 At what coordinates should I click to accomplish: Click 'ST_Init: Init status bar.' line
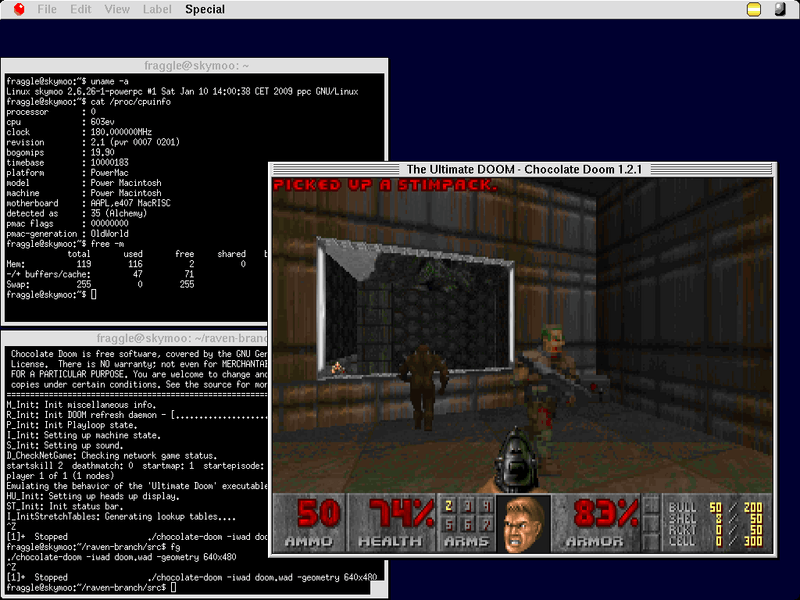65,506
